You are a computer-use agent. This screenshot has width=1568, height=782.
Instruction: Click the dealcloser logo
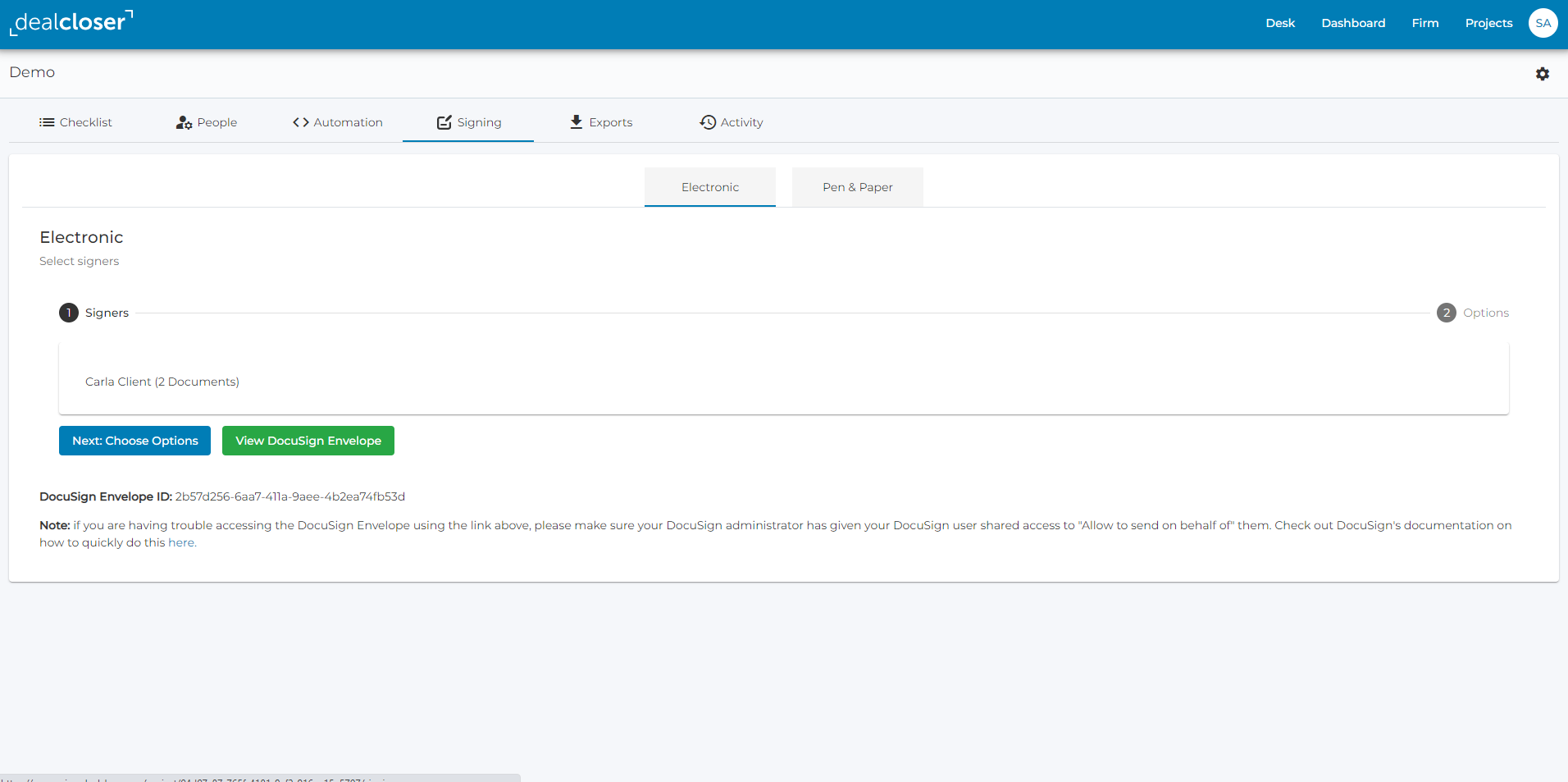[x=70, y=22]
